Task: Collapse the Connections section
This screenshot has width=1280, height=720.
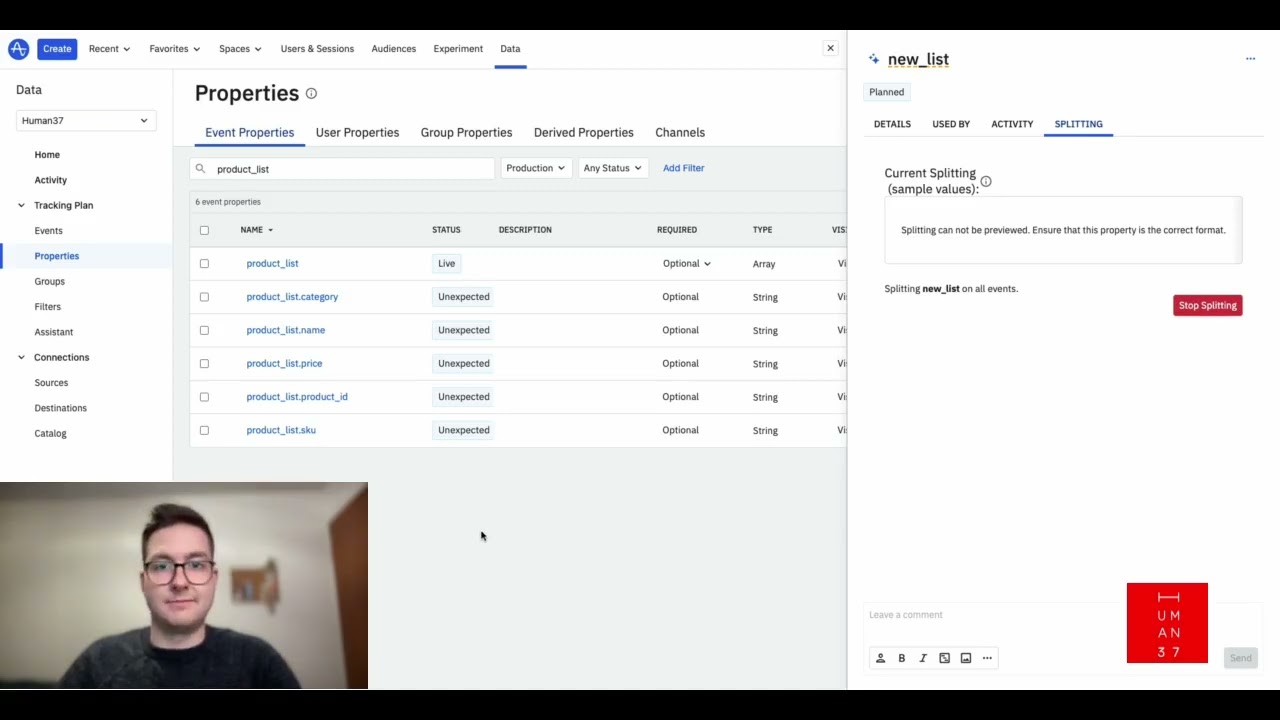Action: pos(21,357)
